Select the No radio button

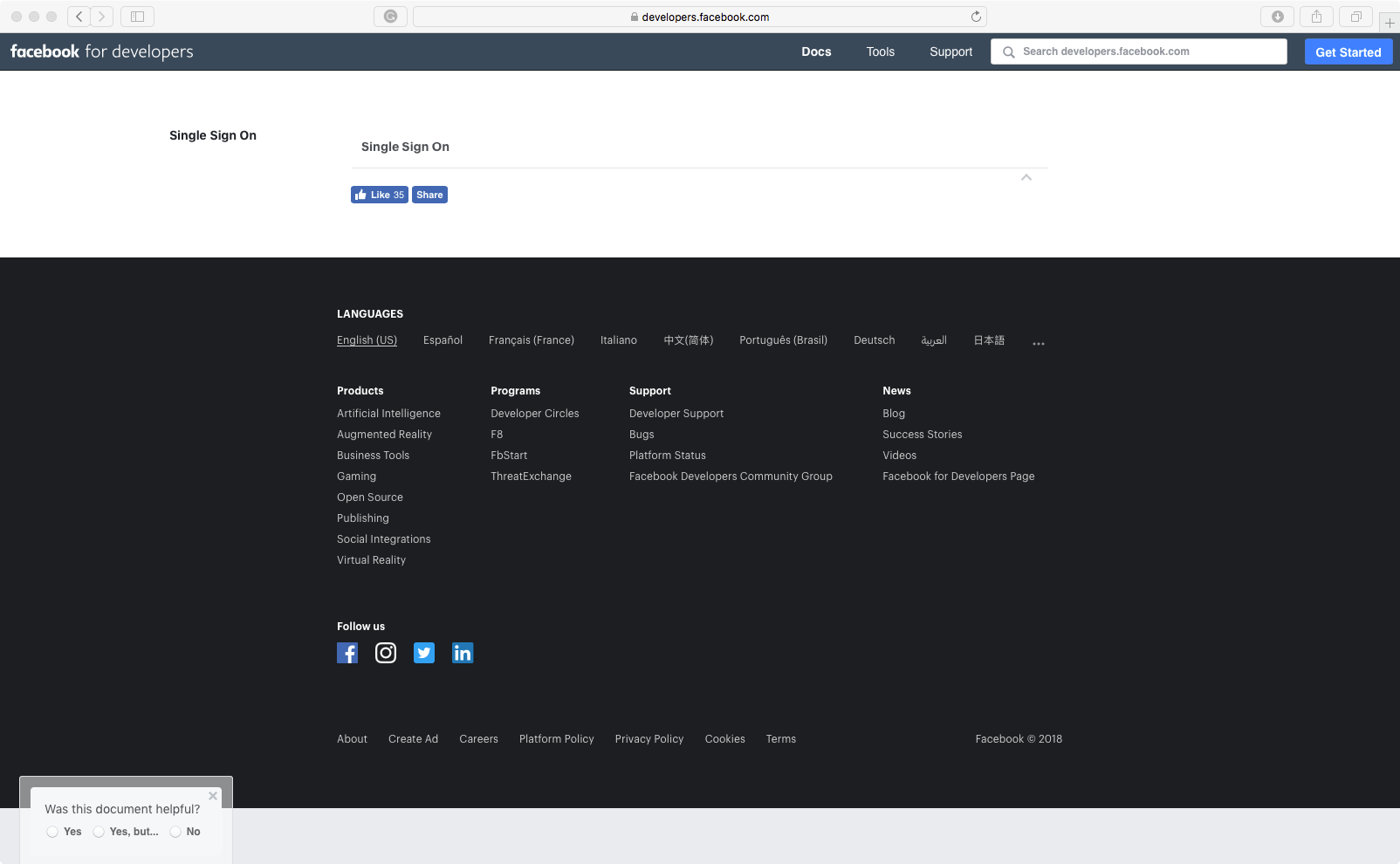point(175,832)
